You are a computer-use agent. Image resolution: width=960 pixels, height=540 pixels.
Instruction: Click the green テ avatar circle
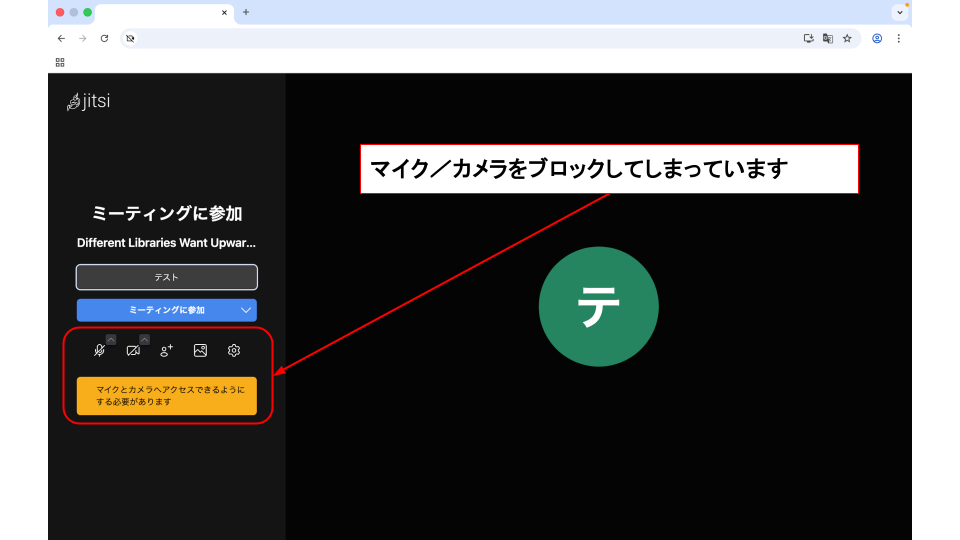[x=598, y=306]
